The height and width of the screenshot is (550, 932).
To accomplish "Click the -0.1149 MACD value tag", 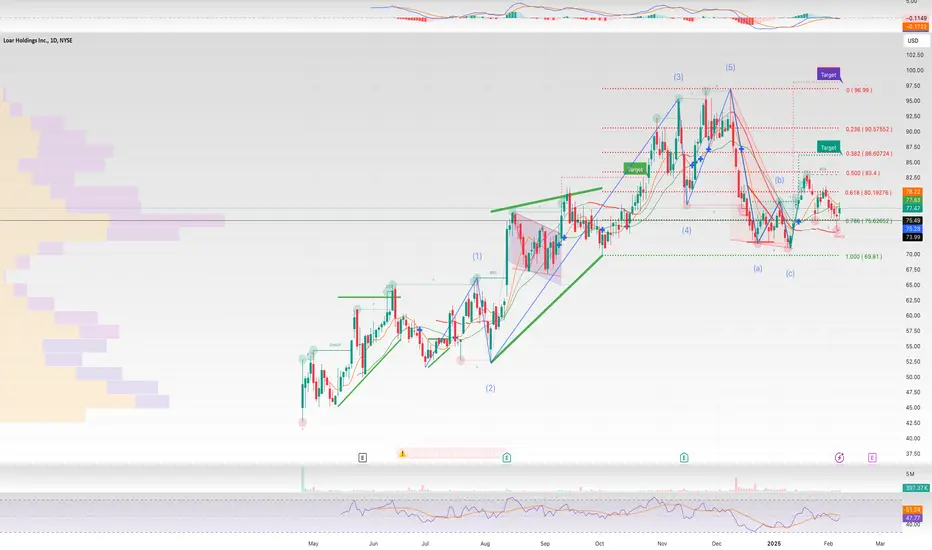I will (x=915, y=18).
